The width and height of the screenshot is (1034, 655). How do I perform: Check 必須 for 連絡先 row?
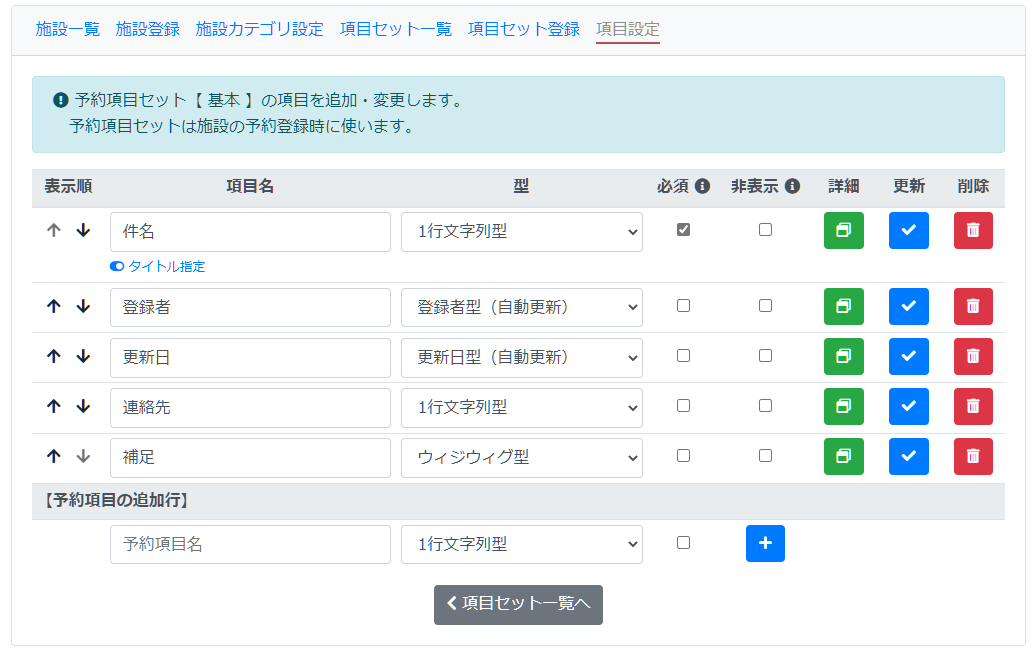(683, 406)
